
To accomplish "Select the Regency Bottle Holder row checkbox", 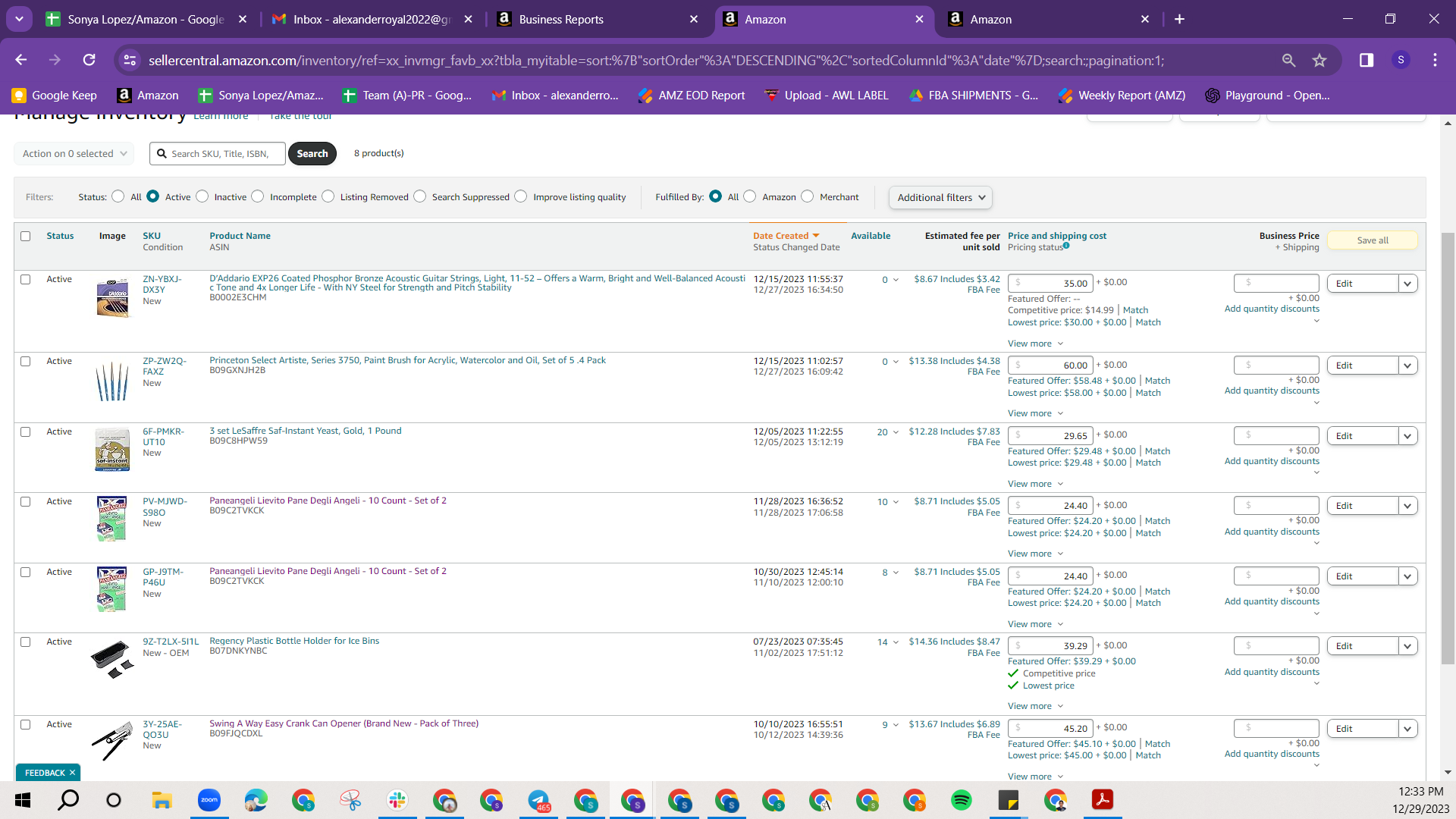I will tap(26, 642).
